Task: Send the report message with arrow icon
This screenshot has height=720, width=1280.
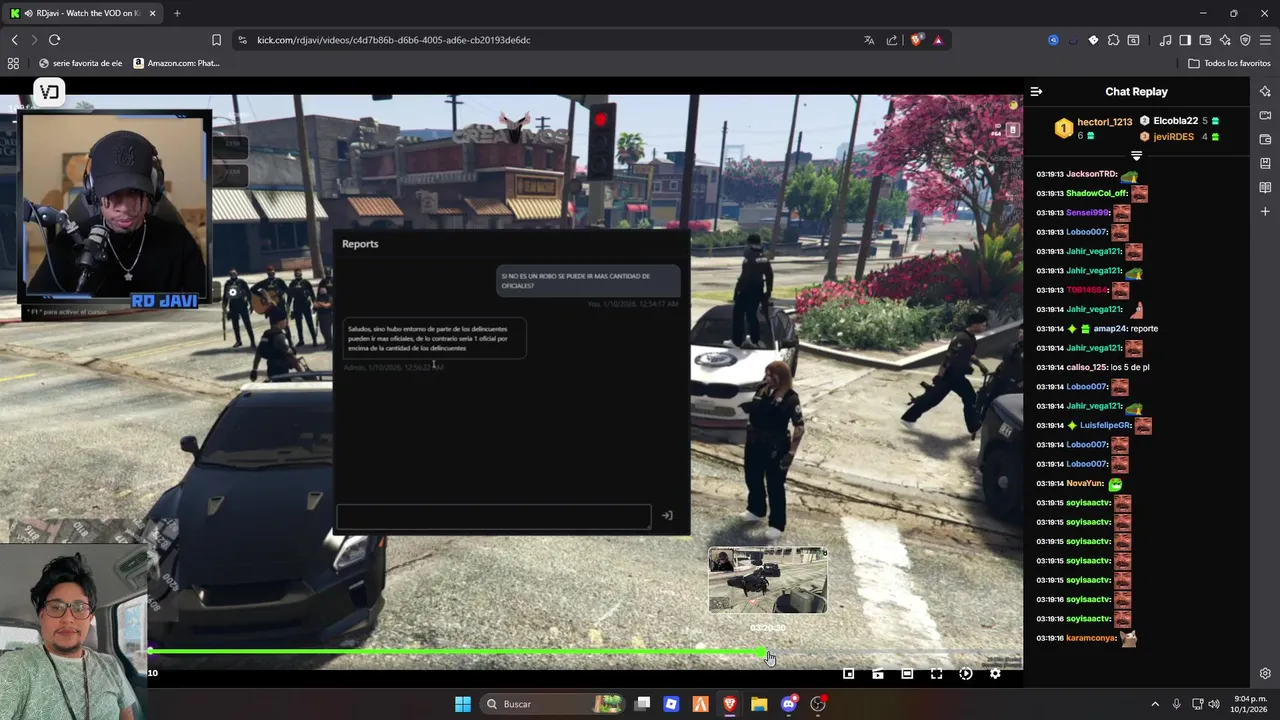Action: tap(667, 516)
